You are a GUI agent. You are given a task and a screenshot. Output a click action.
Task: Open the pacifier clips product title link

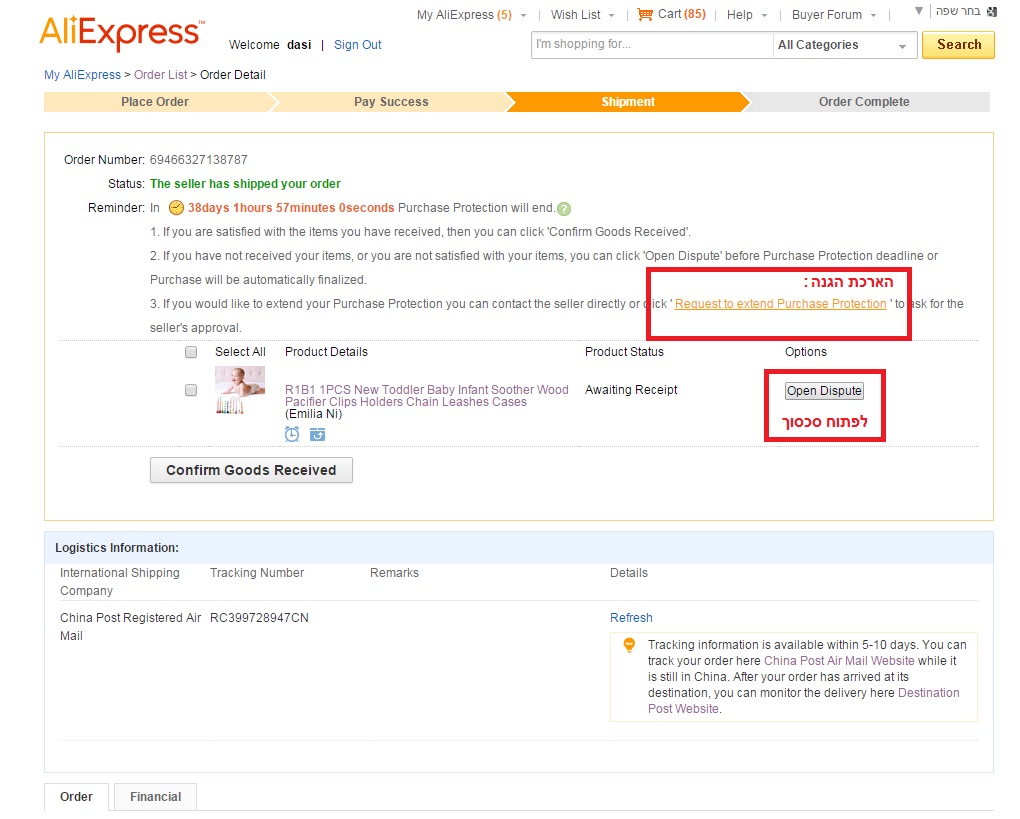point(426,396)
